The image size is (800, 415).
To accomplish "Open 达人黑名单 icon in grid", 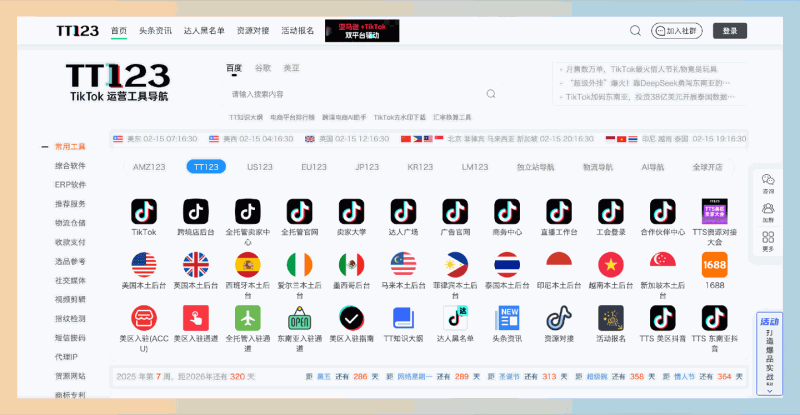I will click(455, 318).
